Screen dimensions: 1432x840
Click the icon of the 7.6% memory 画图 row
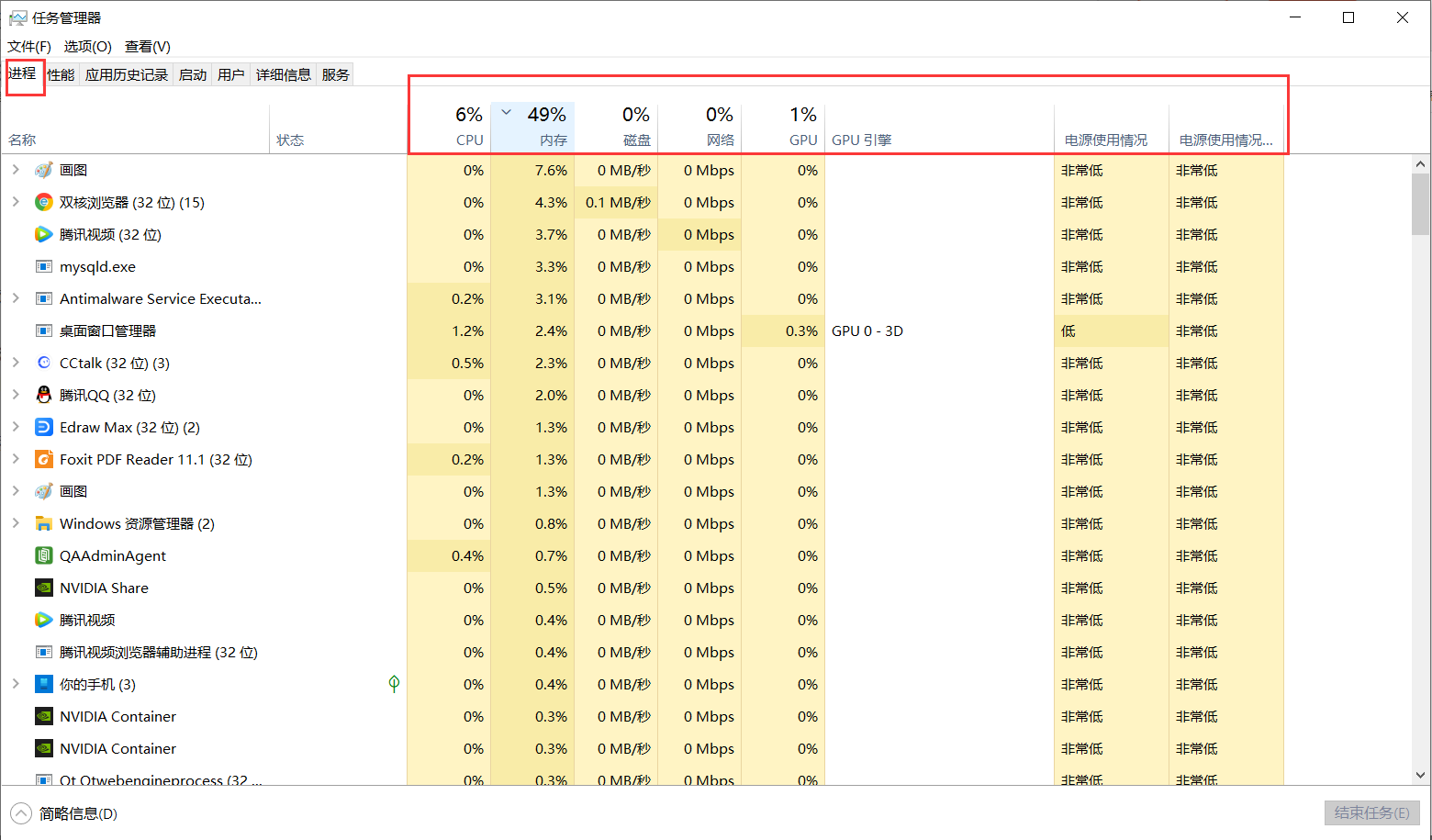click(x=43, y=170)
